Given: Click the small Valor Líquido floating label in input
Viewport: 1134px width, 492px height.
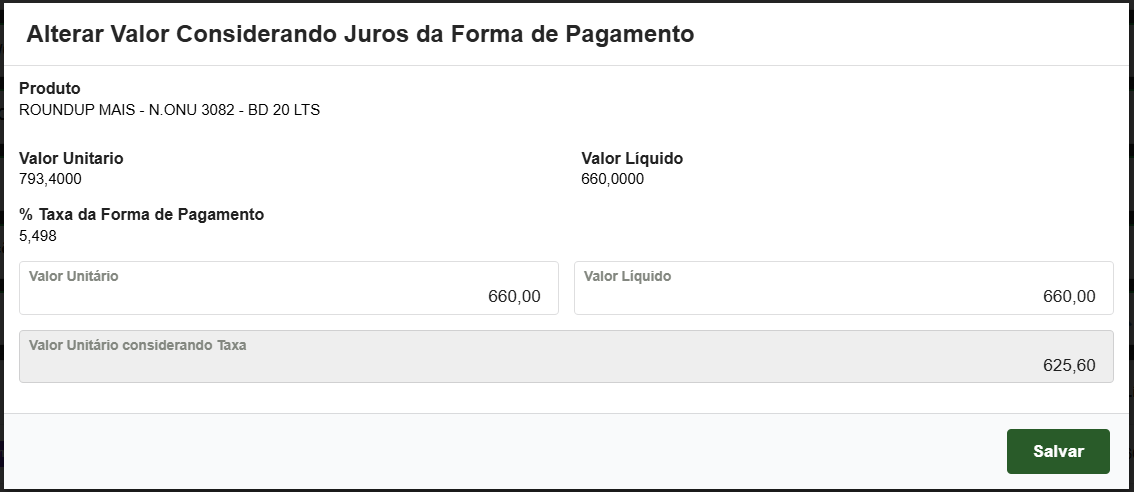Looking at the screenshot, I should (x=627, y=276).
